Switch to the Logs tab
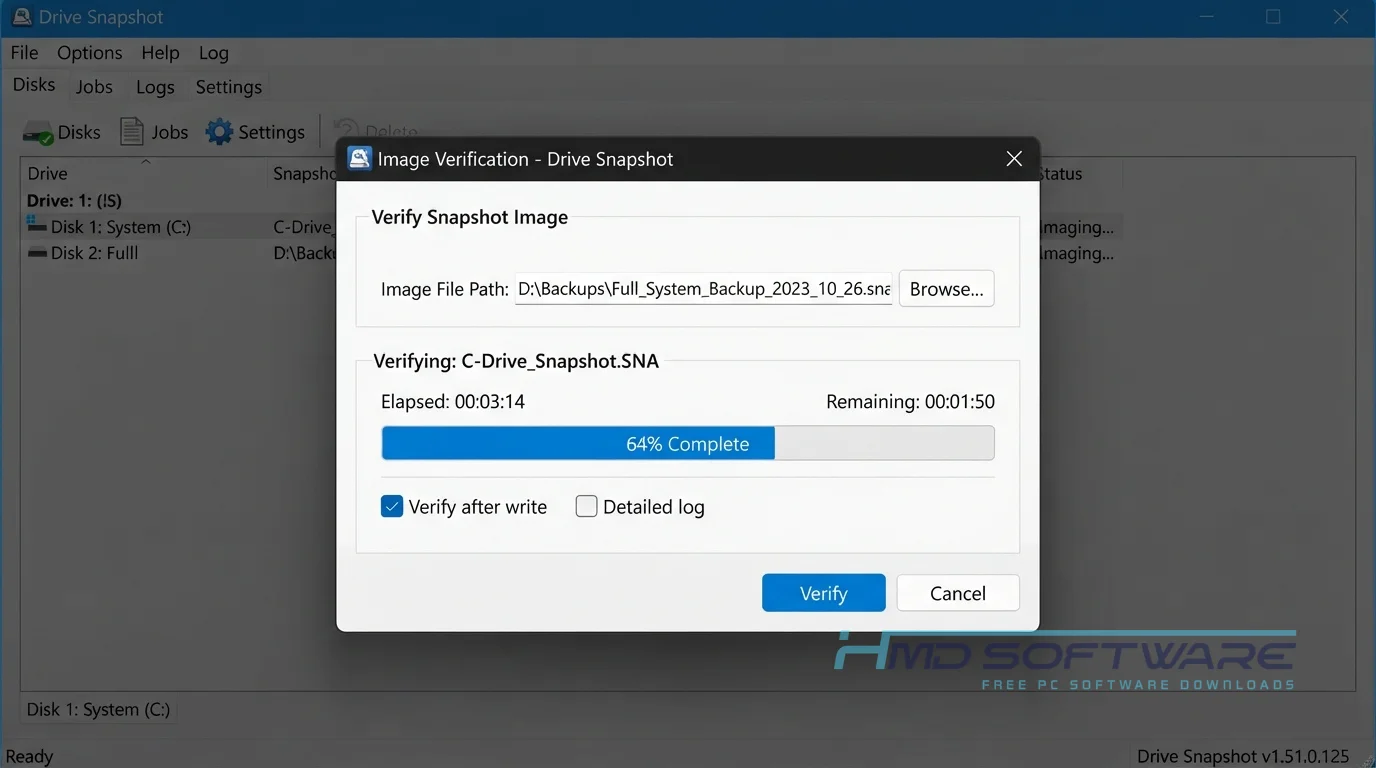Viewport: 1376px width, 768px height. pos(155,87)
